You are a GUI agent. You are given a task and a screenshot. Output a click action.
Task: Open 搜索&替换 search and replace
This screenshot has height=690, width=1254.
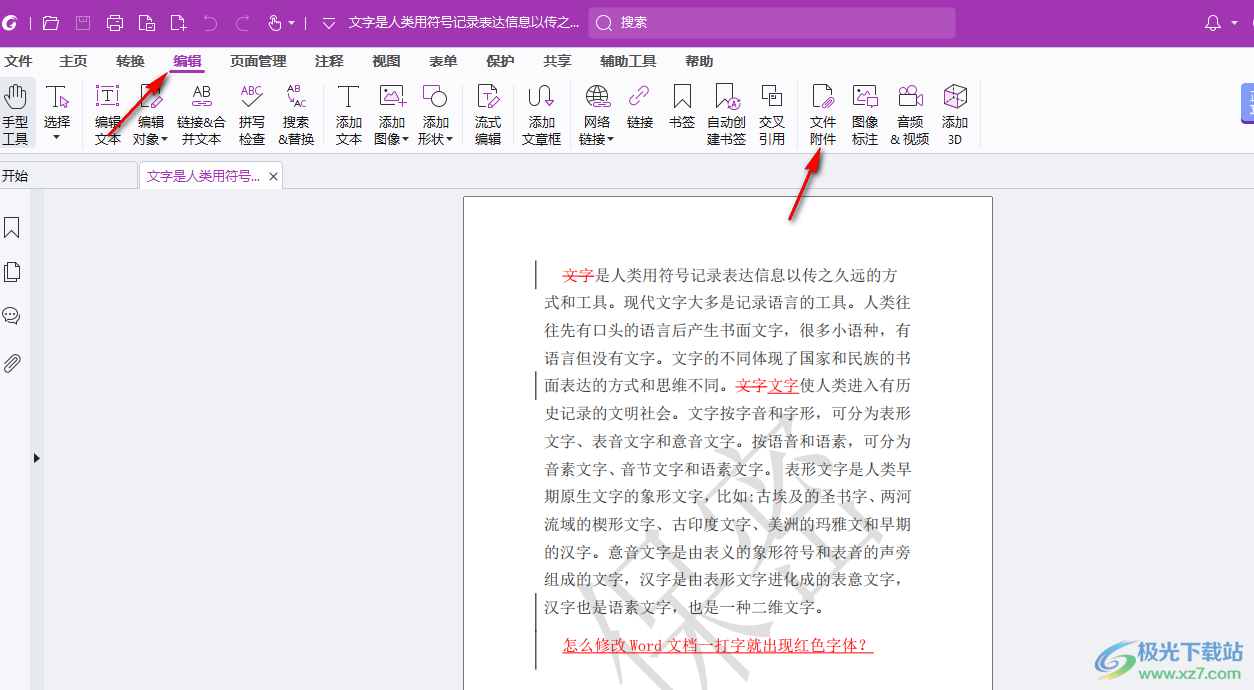click(x=296, y=114)
